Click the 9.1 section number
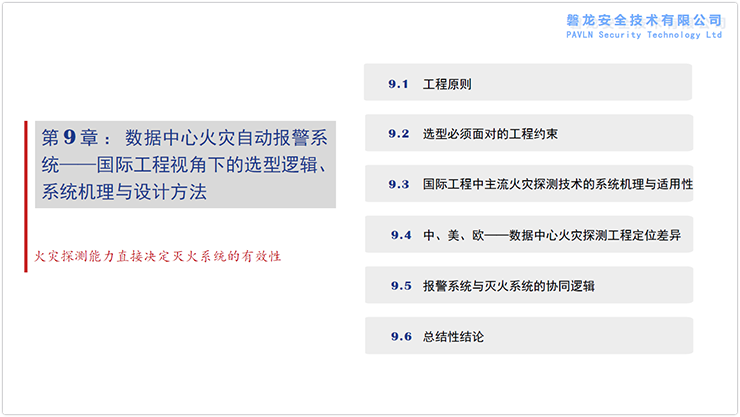The height and width of the screenshot is (417, 740). (399, 84)
